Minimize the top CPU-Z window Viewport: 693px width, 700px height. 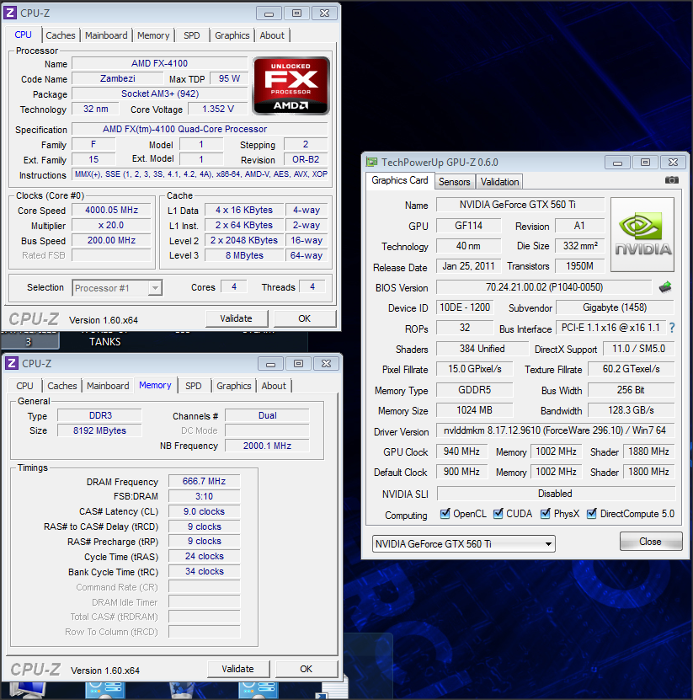coord(269,13)
